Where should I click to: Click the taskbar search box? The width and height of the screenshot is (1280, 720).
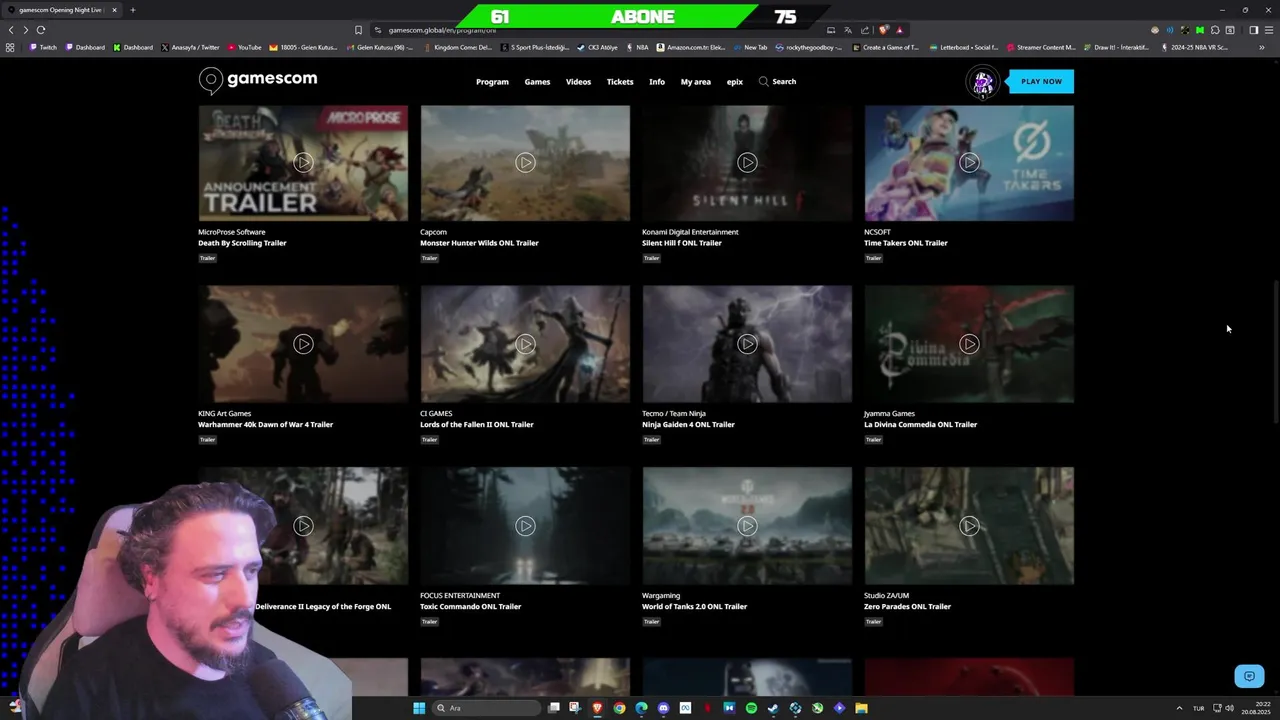pyautogui.click(x=485, y=708)
